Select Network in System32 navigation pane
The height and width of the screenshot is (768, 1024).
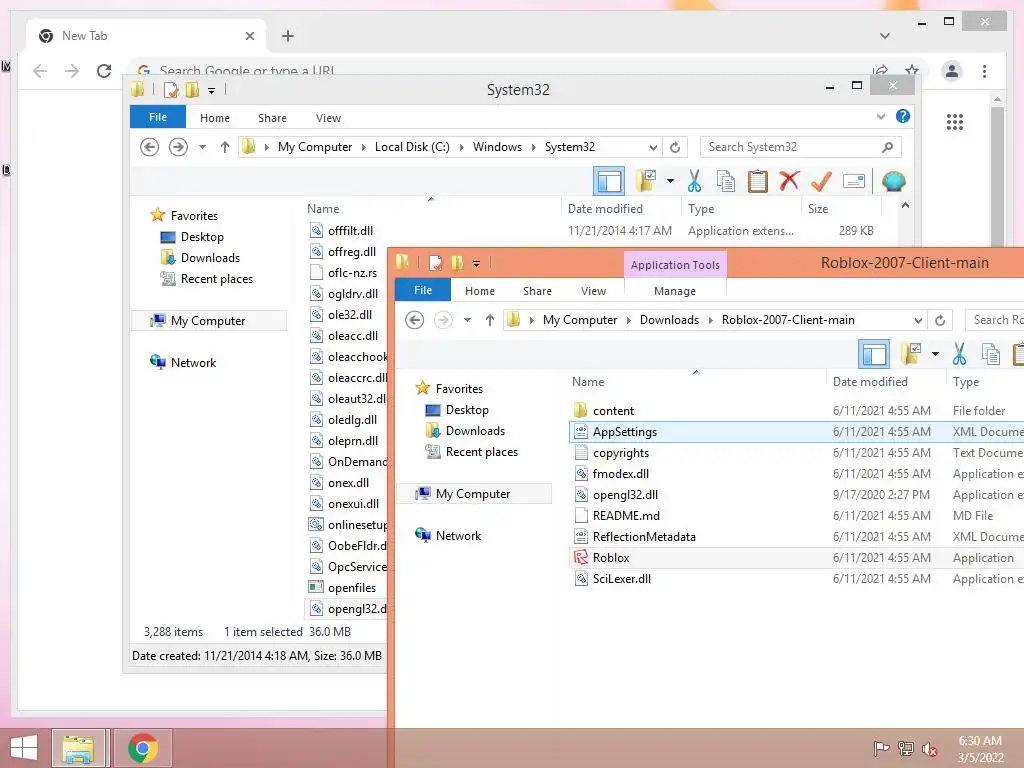pyautogui.click(x=184, y=362)
